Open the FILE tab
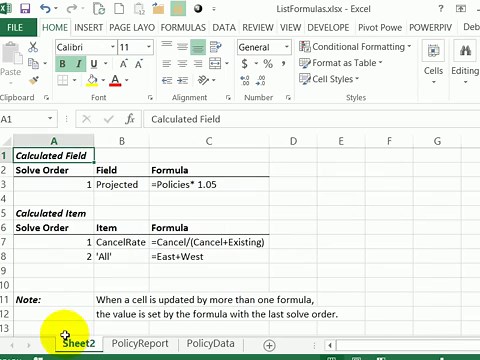This screenshot has width=480, height=360. [x=15, y=27]
